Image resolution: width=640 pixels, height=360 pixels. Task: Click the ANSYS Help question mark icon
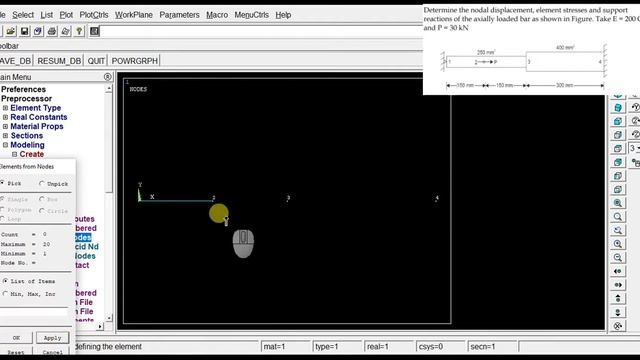(x=79, y=31)
